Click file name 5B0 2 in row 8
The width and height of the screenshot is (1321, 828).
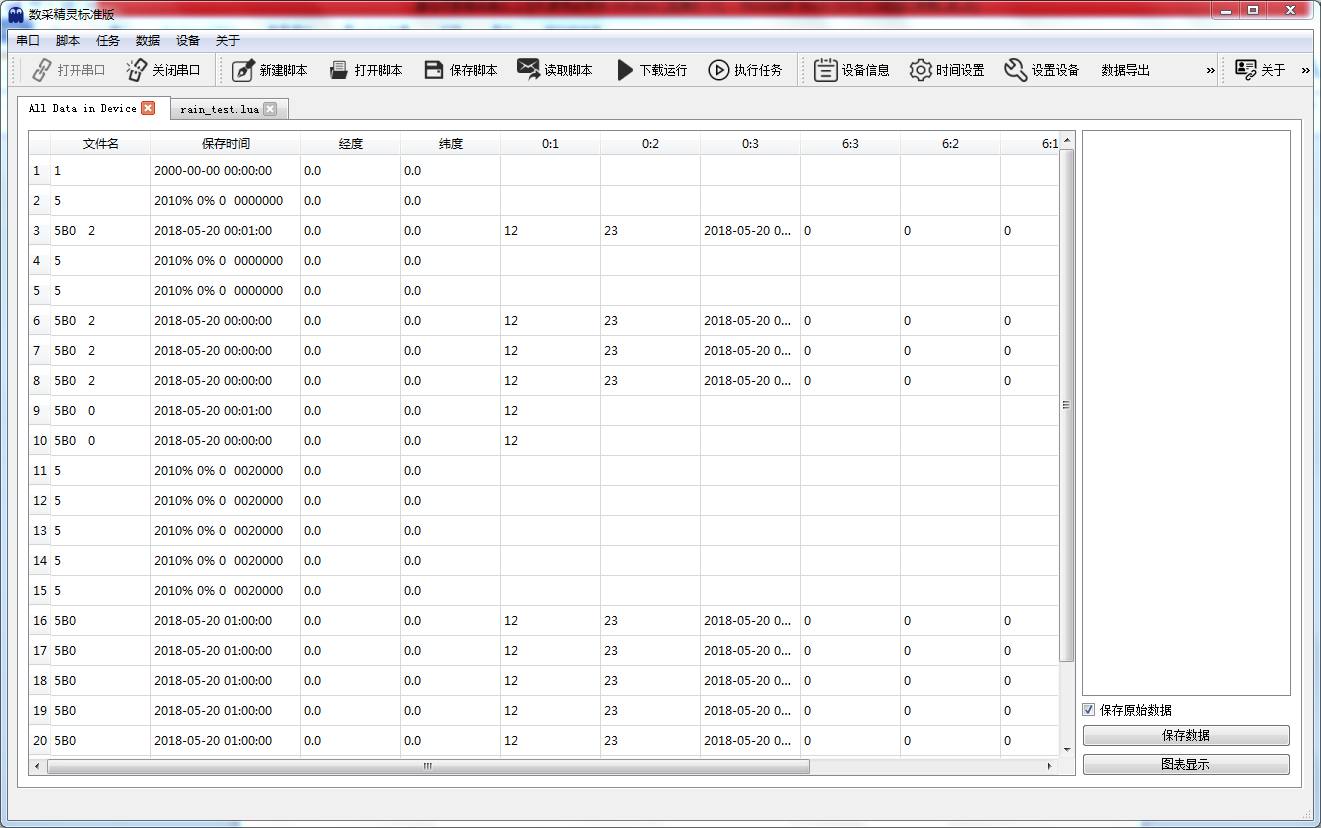100,381
